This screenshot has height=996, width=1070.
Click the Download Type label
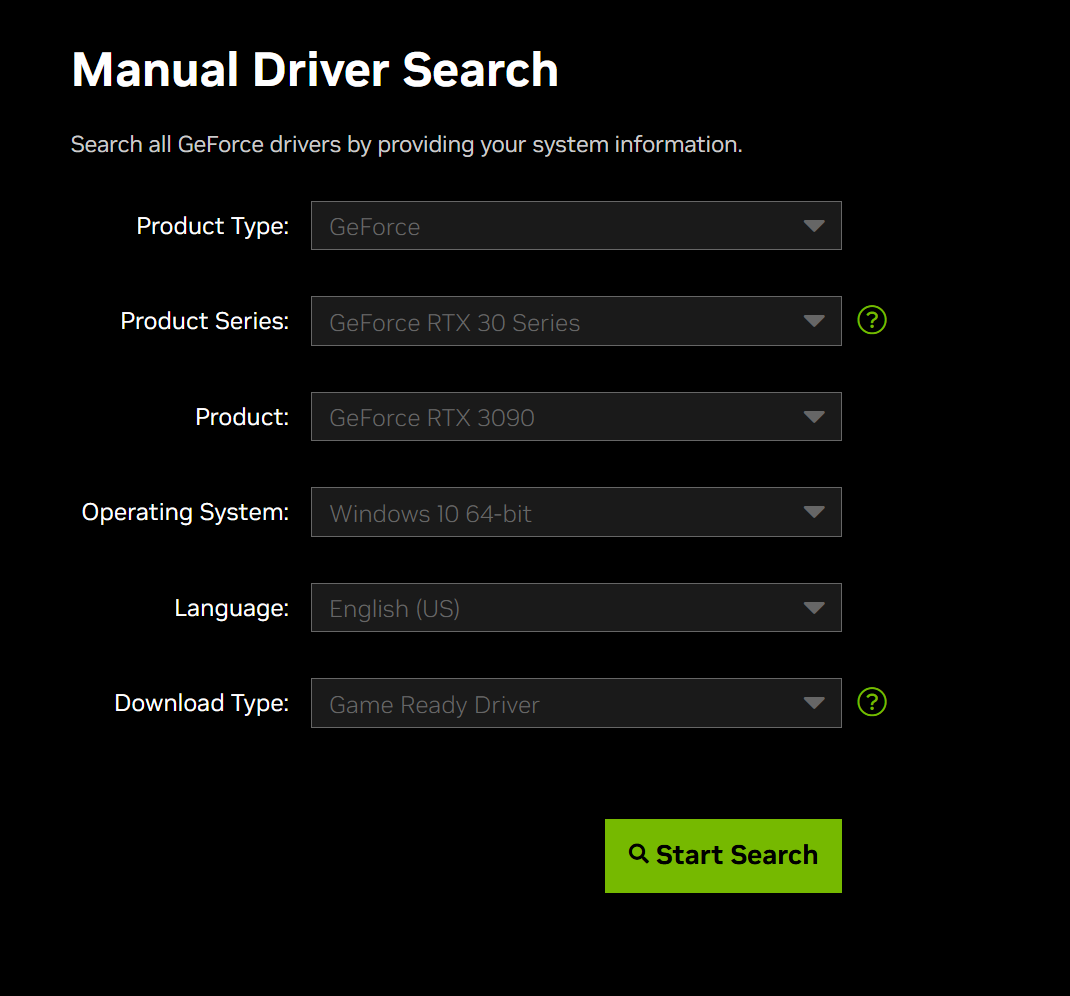(x=201, y=703)
